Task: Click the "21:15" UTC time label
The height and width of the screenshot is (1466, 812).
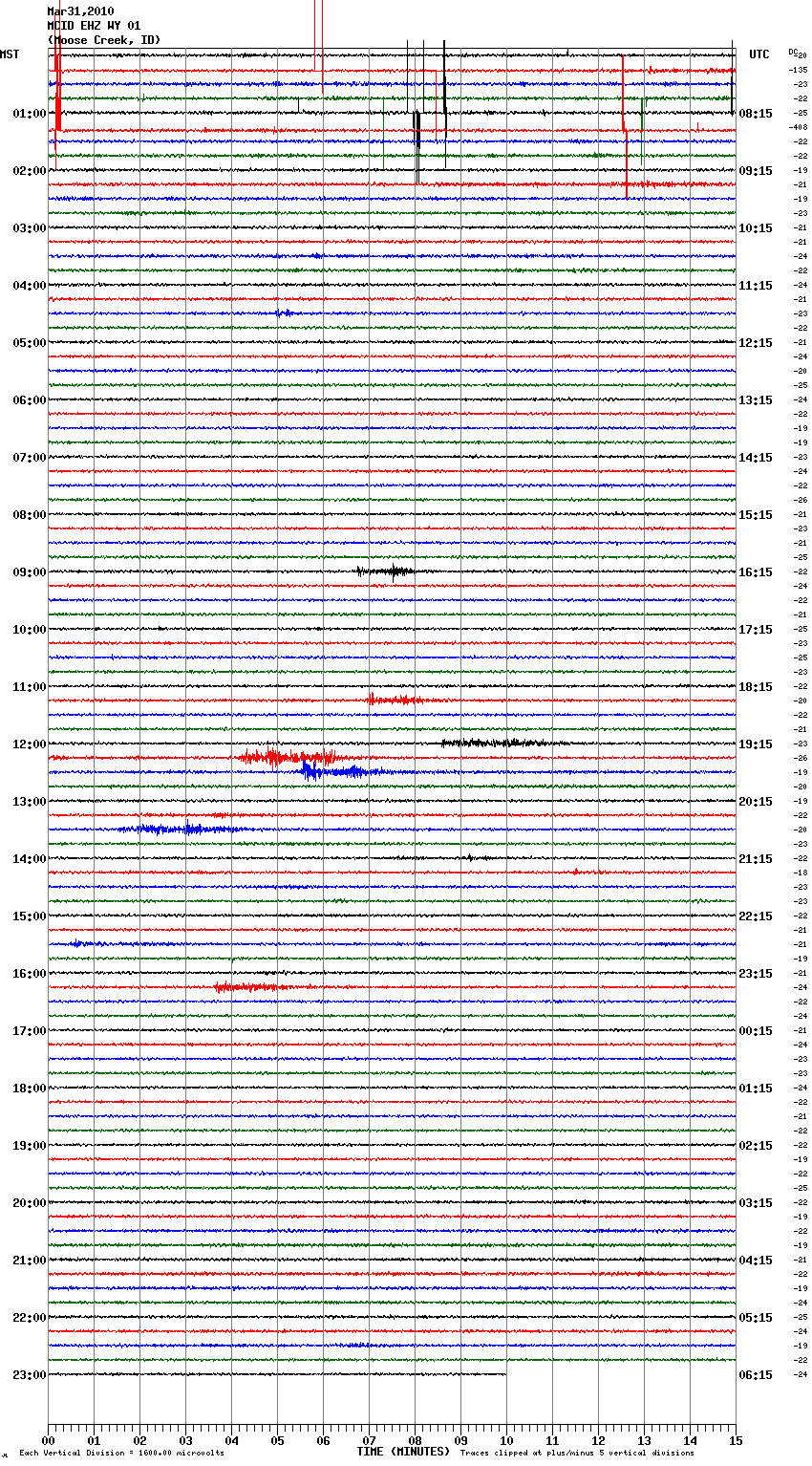Action: [756, 859]
